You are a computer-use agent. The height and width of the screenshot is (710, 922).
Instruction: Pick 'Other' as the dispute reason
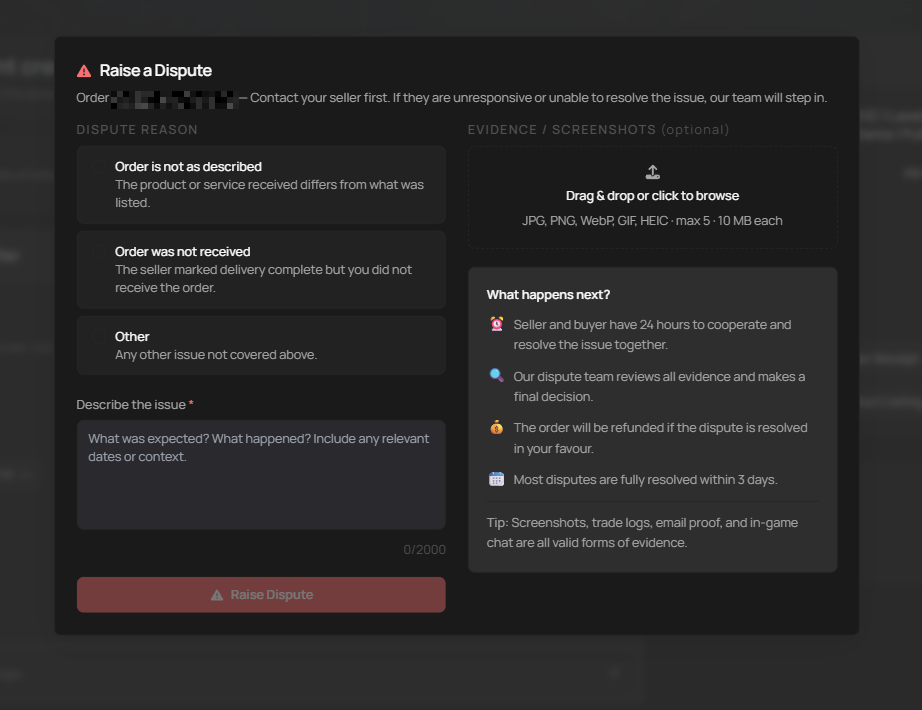[261, 345]
